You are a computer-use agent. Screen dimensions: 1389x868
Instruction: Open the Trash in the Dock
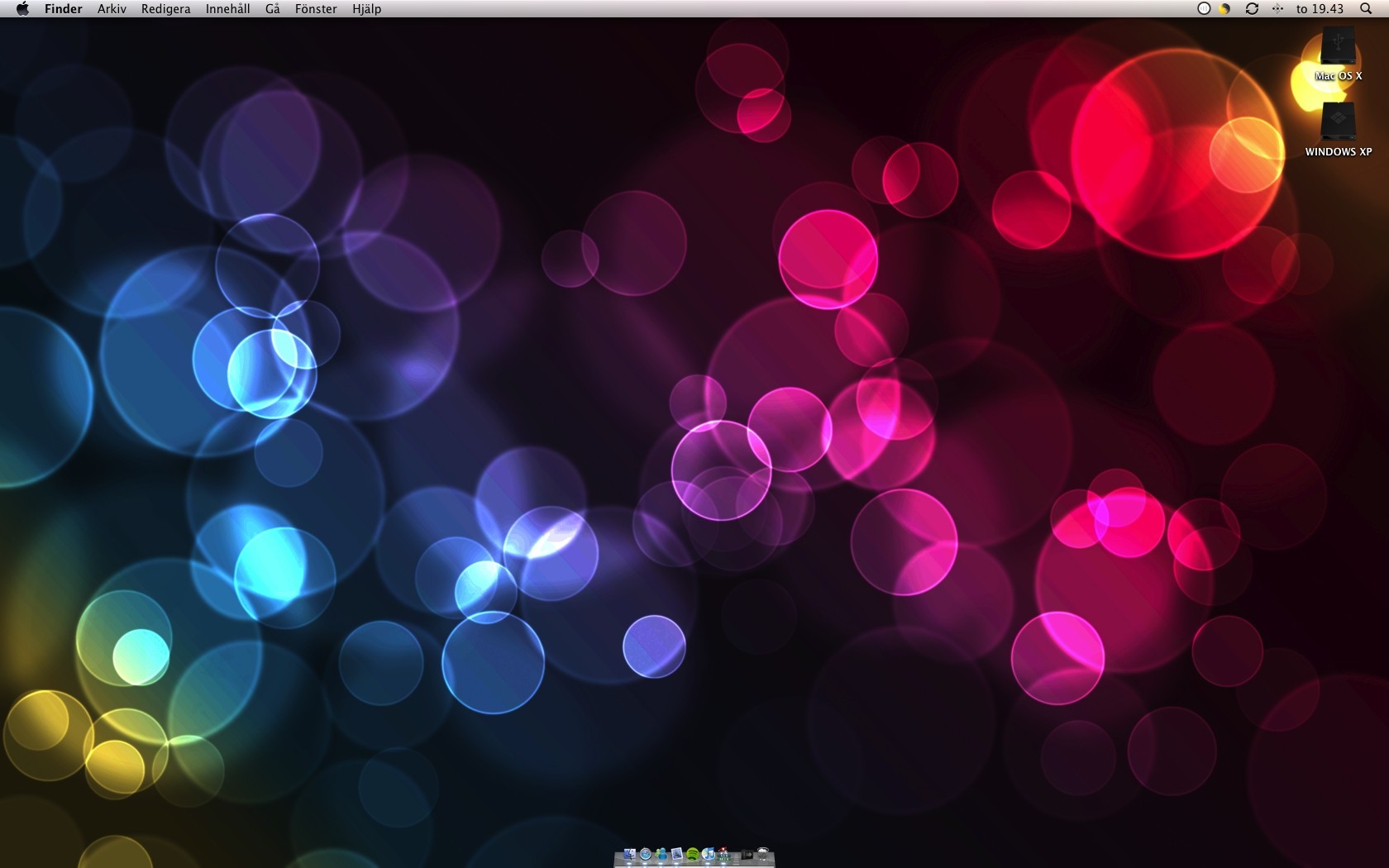763,853
